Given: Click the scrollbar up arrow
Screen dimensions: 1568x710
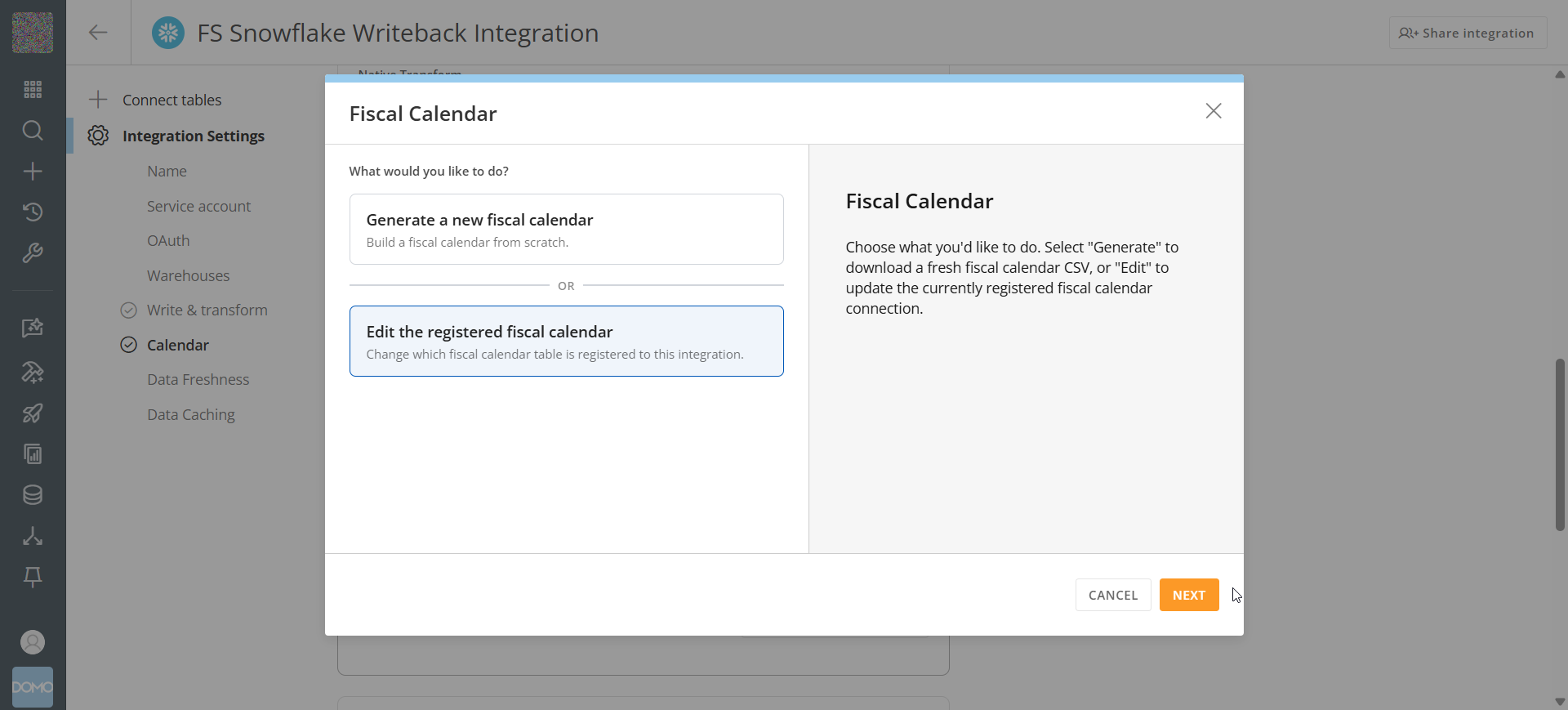Looking at the screenshot, I should 1560,74.
